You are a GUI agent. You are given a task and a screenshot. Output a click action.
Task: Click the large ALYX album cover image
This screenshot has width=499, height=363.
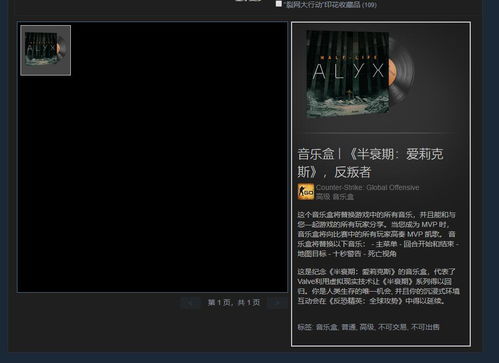348,74
